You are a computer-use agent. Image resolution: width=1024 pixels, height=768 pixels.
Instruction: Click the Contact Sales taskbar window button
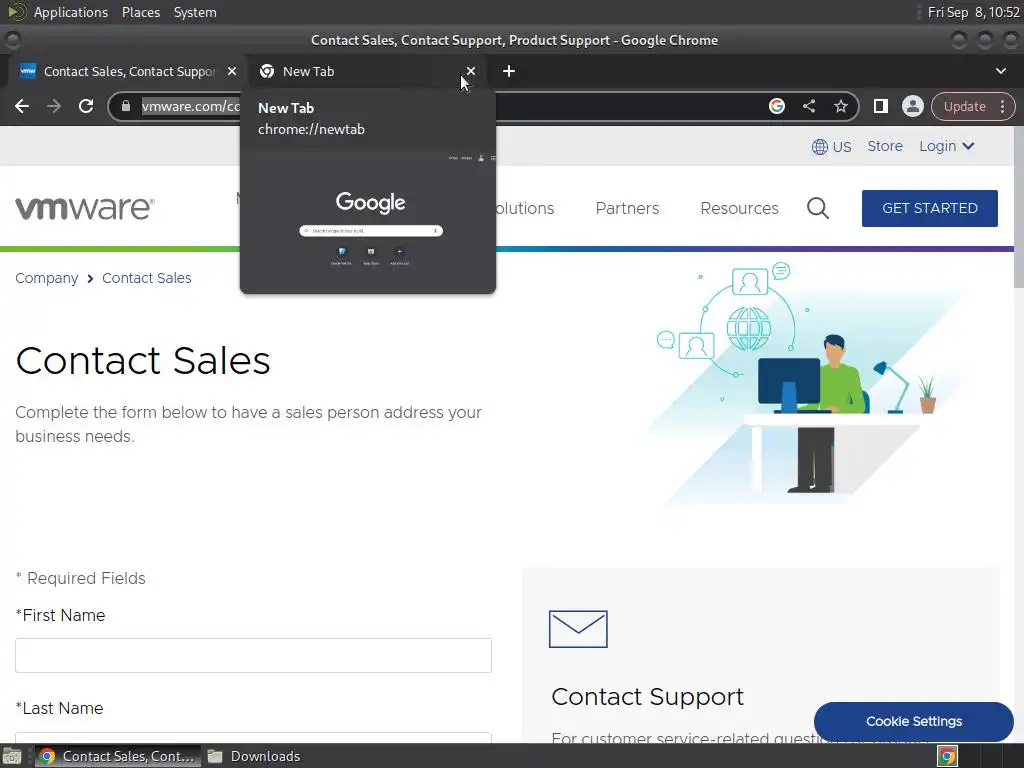click(x=118, y=756)
